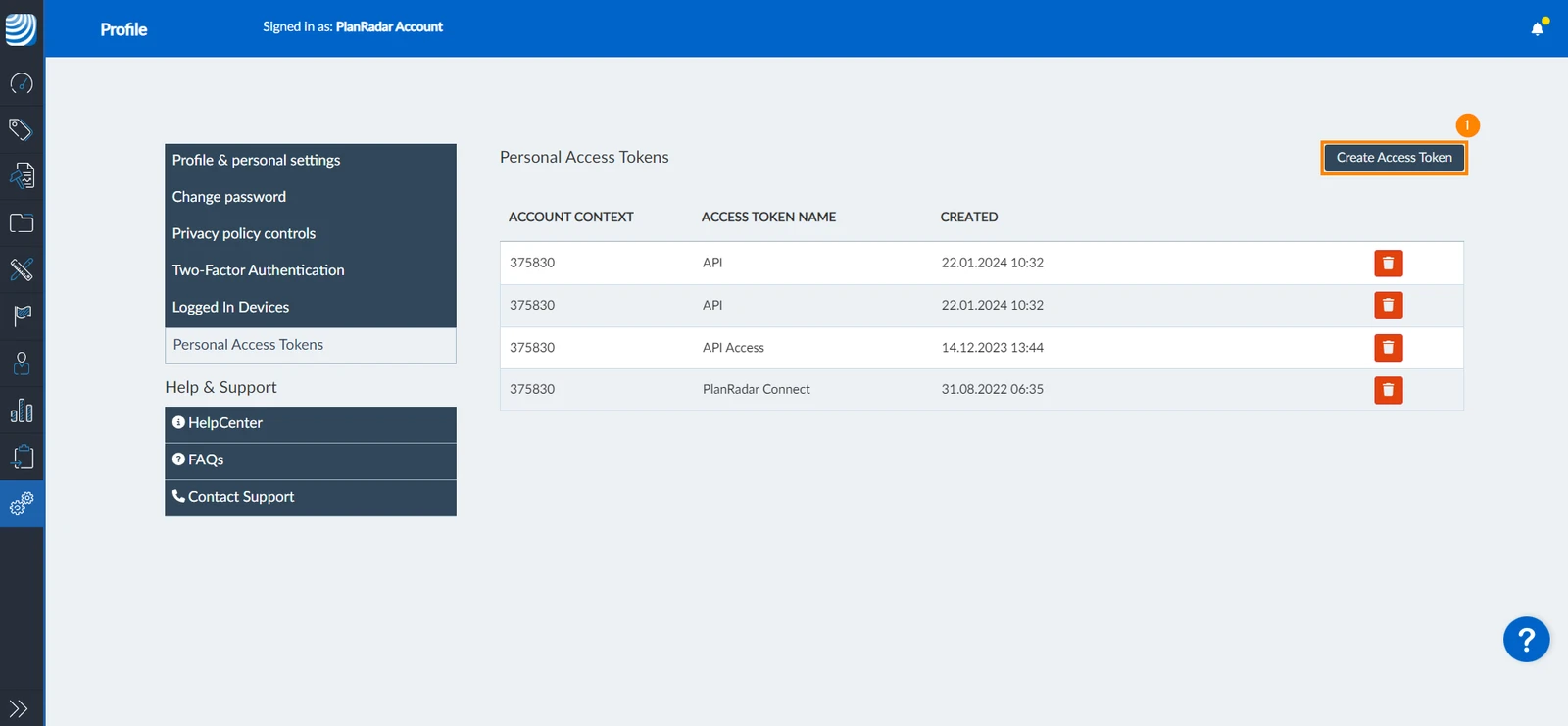Viewport: 1568px width, 726px height.
Task: Click the 'Personal Access Tokens' page heading
Action: tap(584, 158)
